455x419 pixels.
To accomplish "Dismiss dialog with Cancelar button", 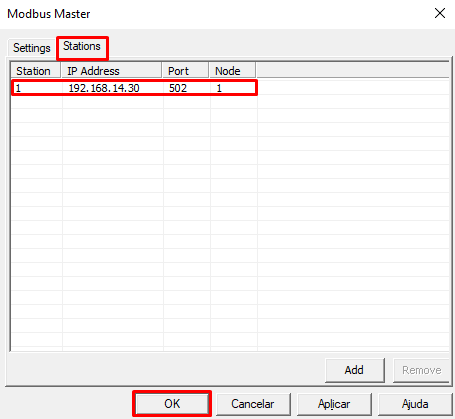I will coord(253,404).
